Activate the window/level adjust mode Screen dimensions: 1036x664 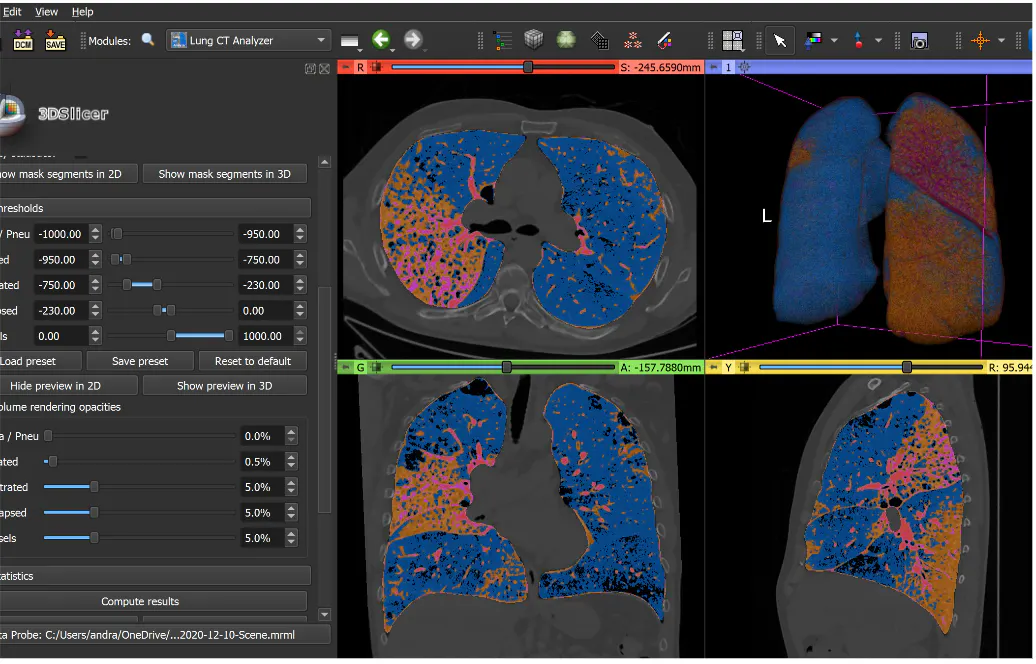[813, 40]
